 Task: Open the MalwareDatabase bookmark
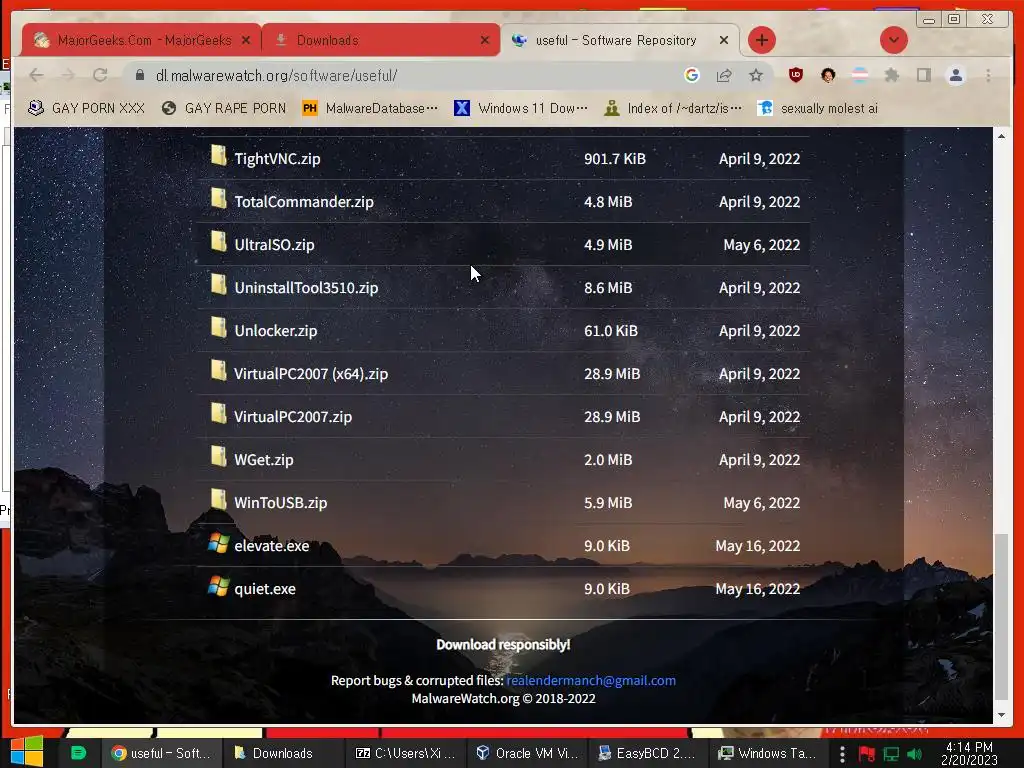(370, 108)
